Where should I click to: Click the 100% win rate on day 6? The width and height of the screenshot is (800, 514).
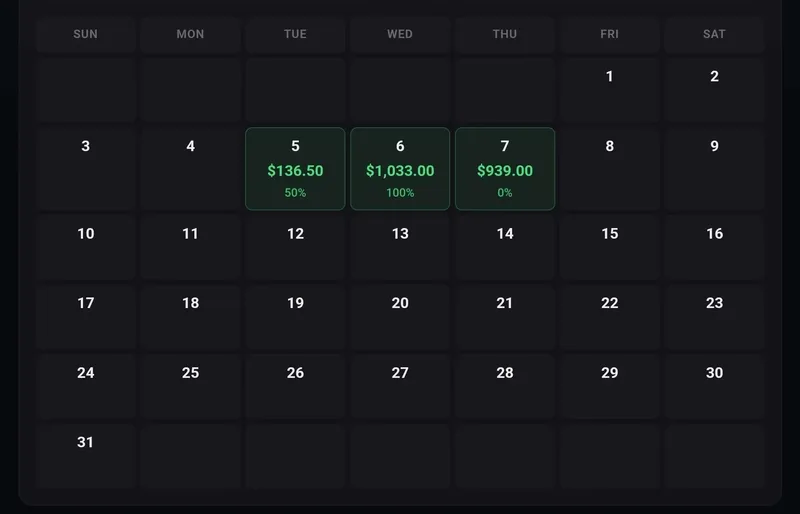point(400,193)
